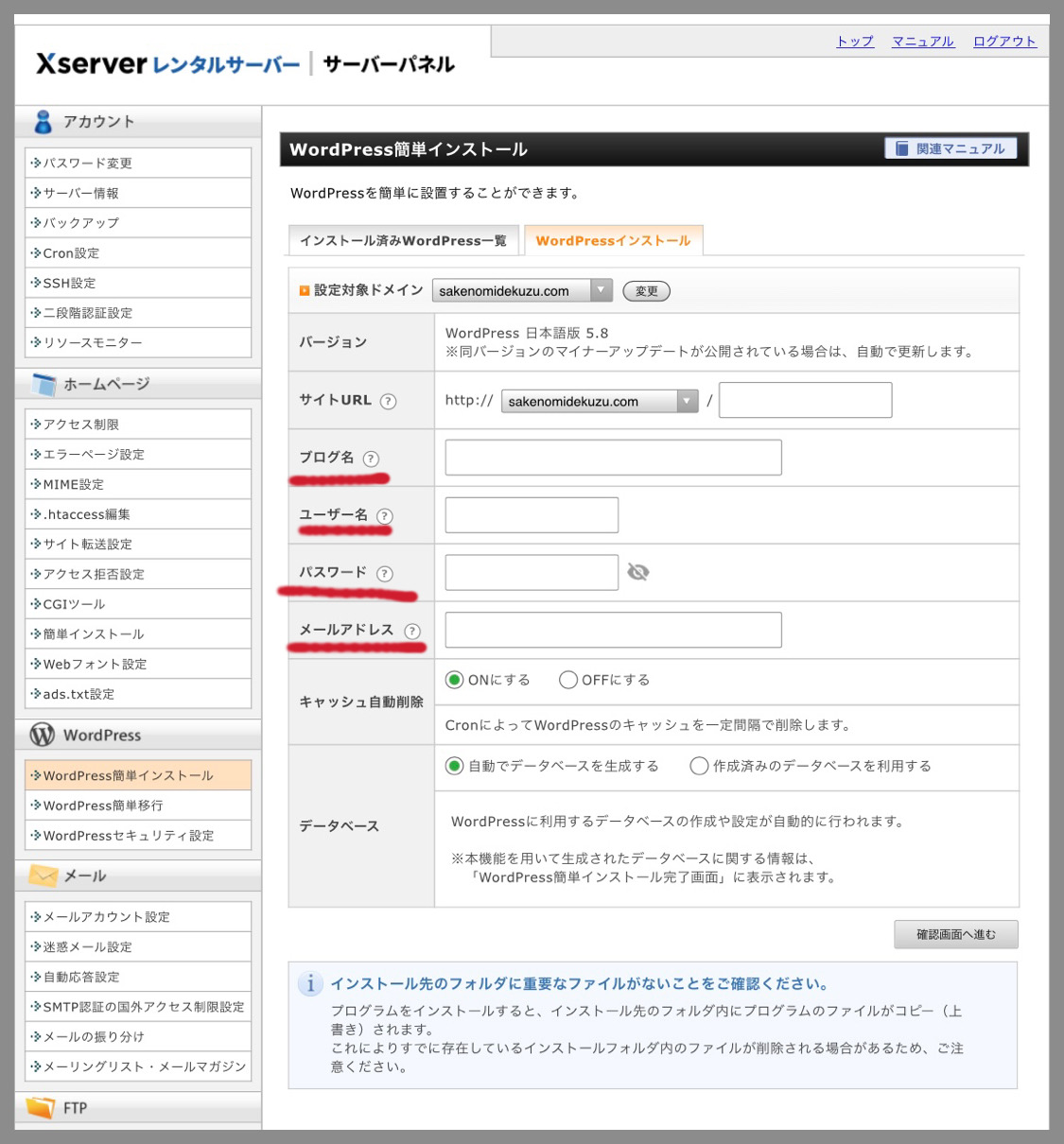The image size is (1064, 1144).
Task: Open Webフォント設定 in the sidebar
Action: coord(138,664)
